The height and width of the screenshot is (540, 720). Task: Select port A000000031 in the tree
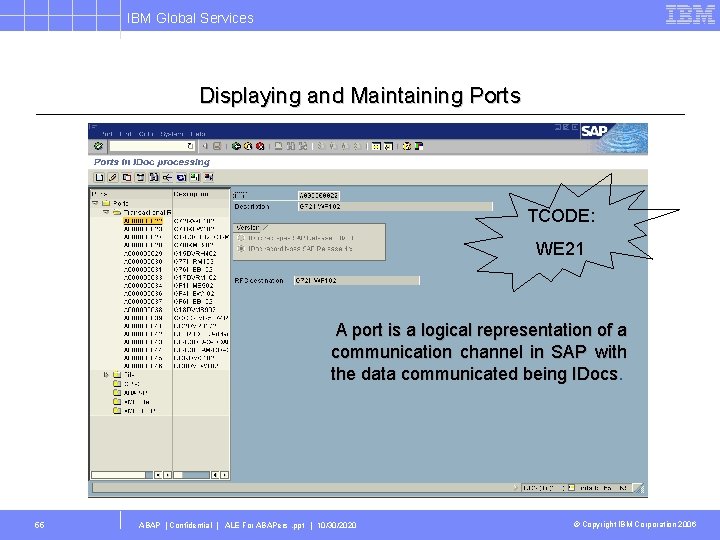coord(143,270)
